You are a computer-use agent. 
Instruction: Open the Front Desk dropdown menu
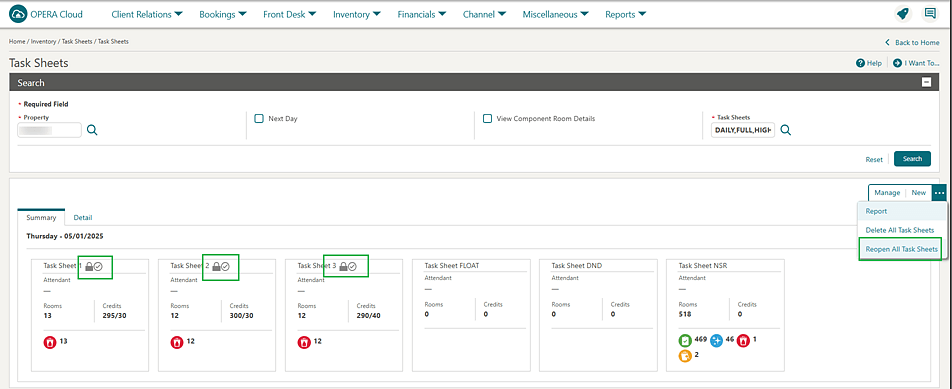point(290,15)
